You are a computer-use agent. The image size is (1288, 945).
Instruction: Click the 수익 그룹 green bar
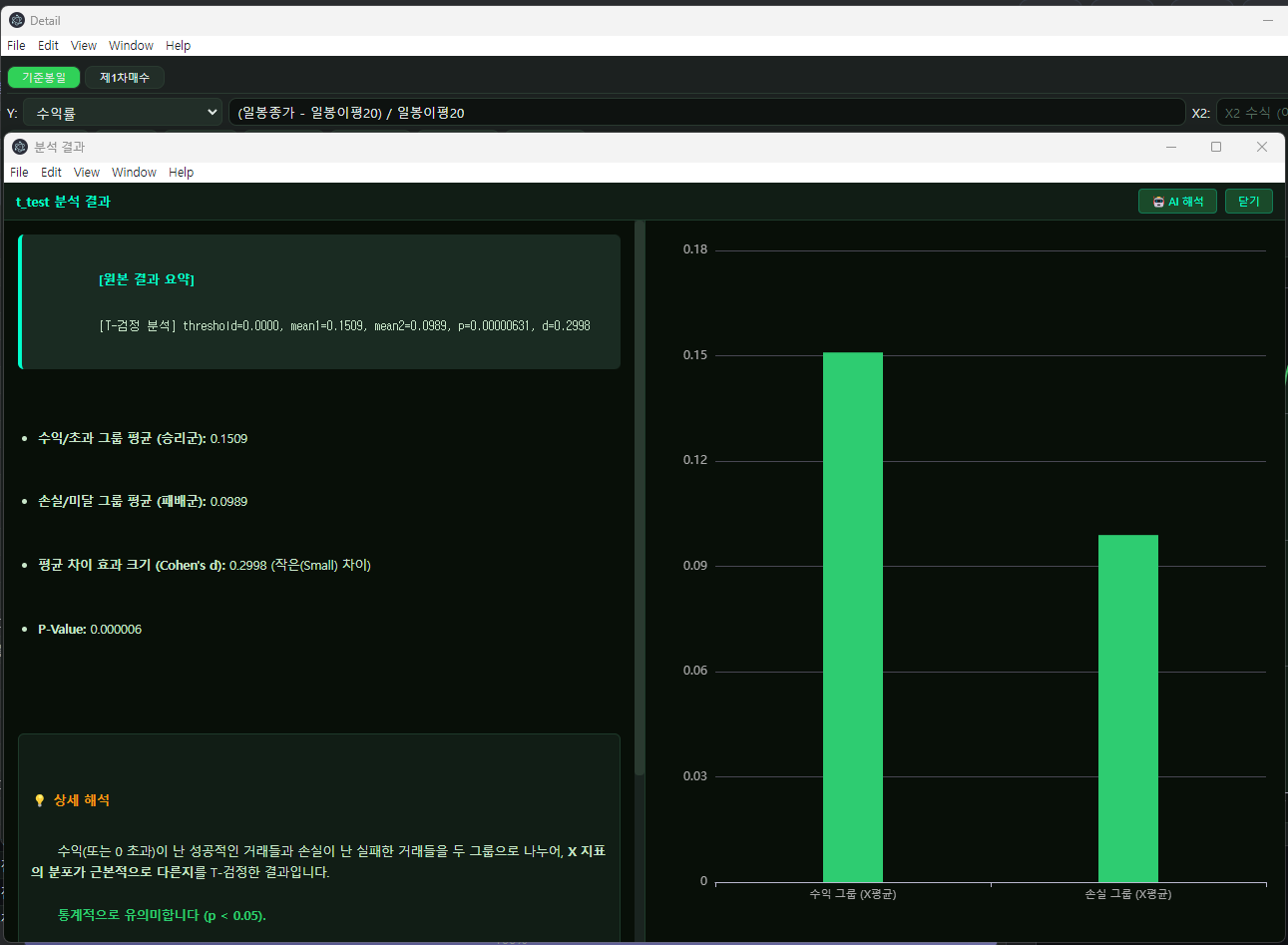(853, 617)
